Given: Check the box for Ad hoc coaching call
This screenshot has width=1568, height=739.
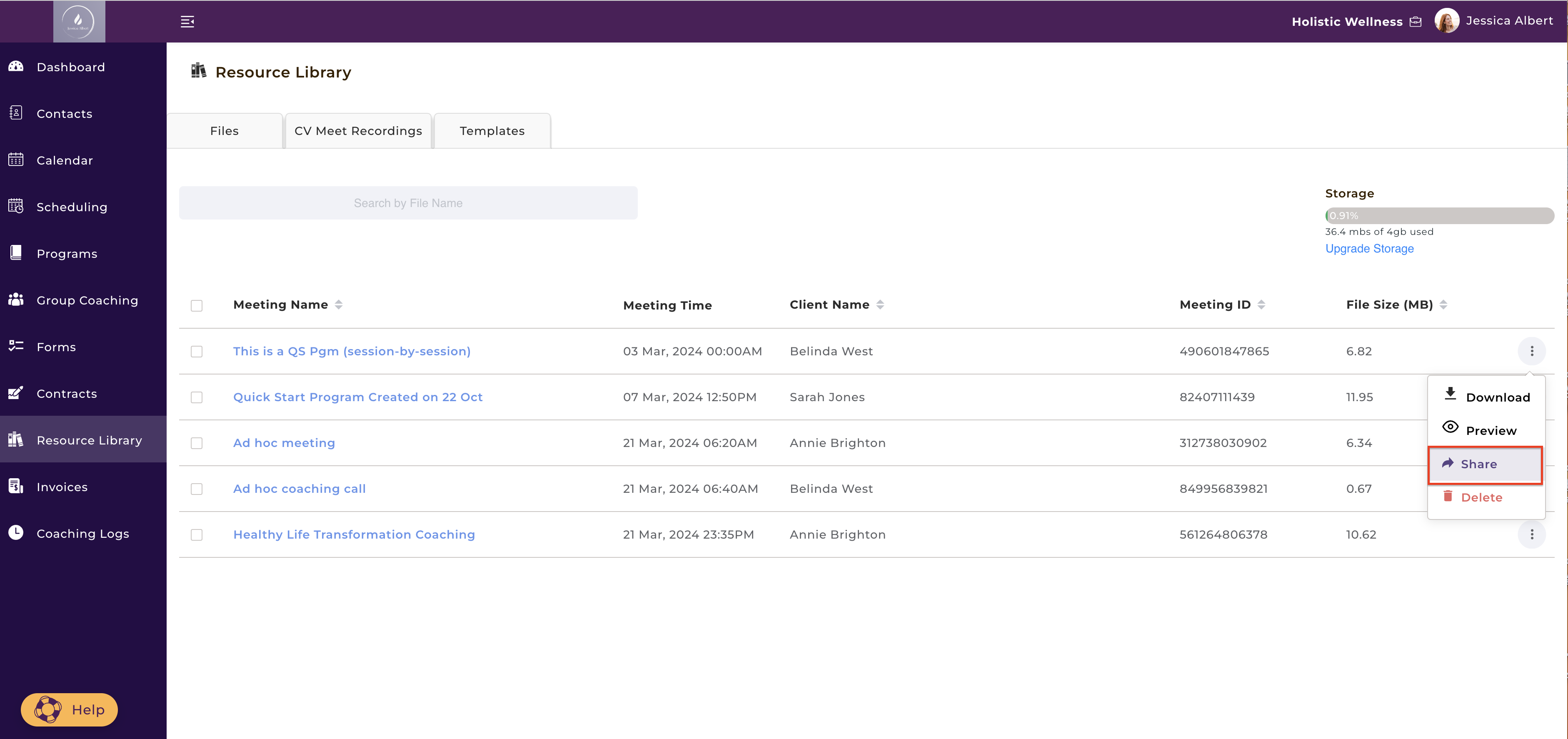Looking at the screenshot, I should (x=197, y=489).
